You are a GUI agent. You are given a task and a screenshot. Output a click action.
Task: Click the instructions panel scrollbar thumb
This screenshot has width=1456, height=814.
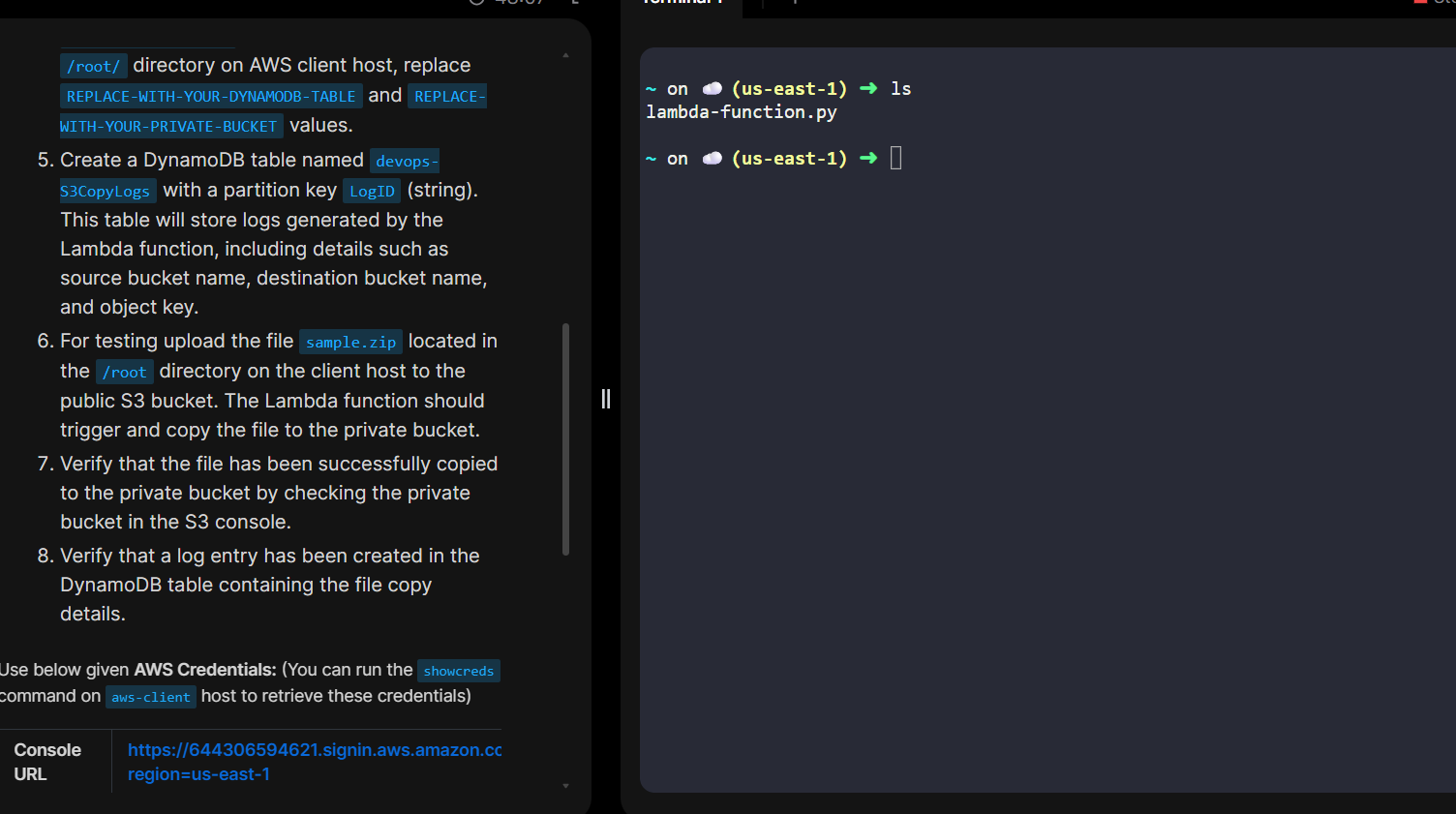565,438
